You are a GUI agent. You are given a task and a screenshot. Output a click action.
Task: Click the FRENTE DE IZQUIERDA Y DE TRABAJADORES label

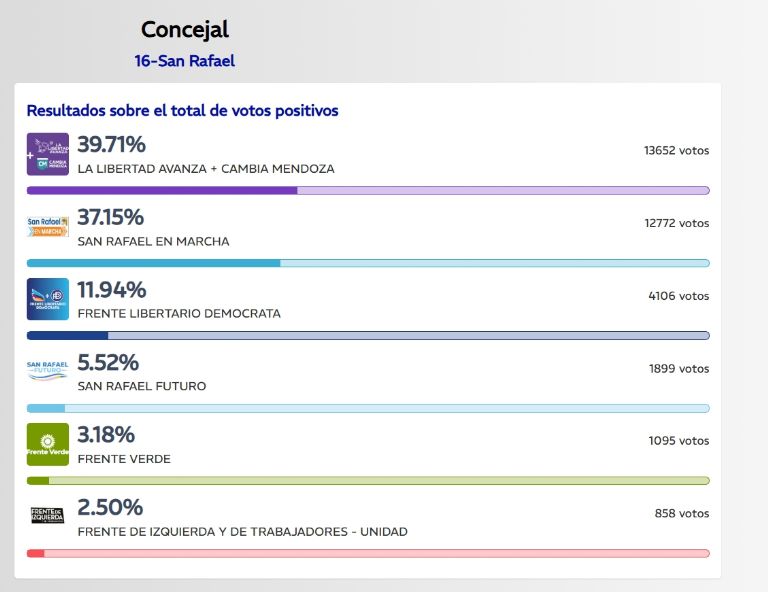click(242, 532)
